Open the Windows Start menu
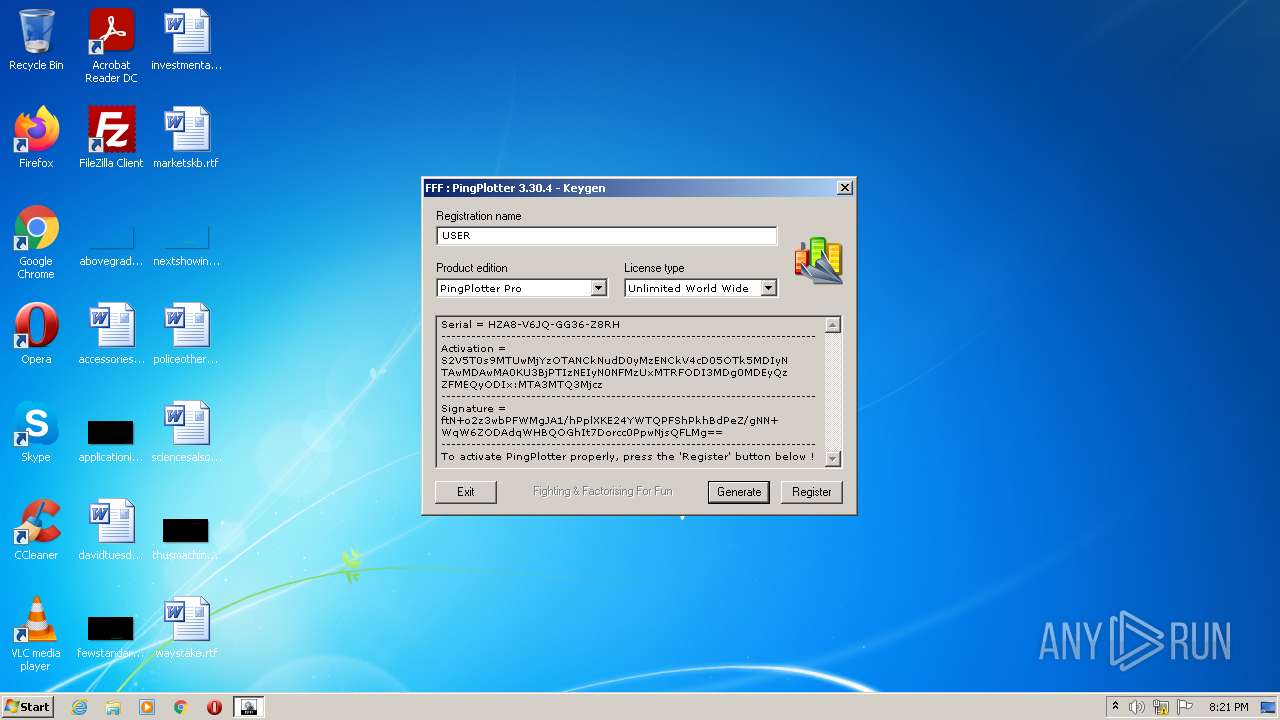 tap(28, 707)
